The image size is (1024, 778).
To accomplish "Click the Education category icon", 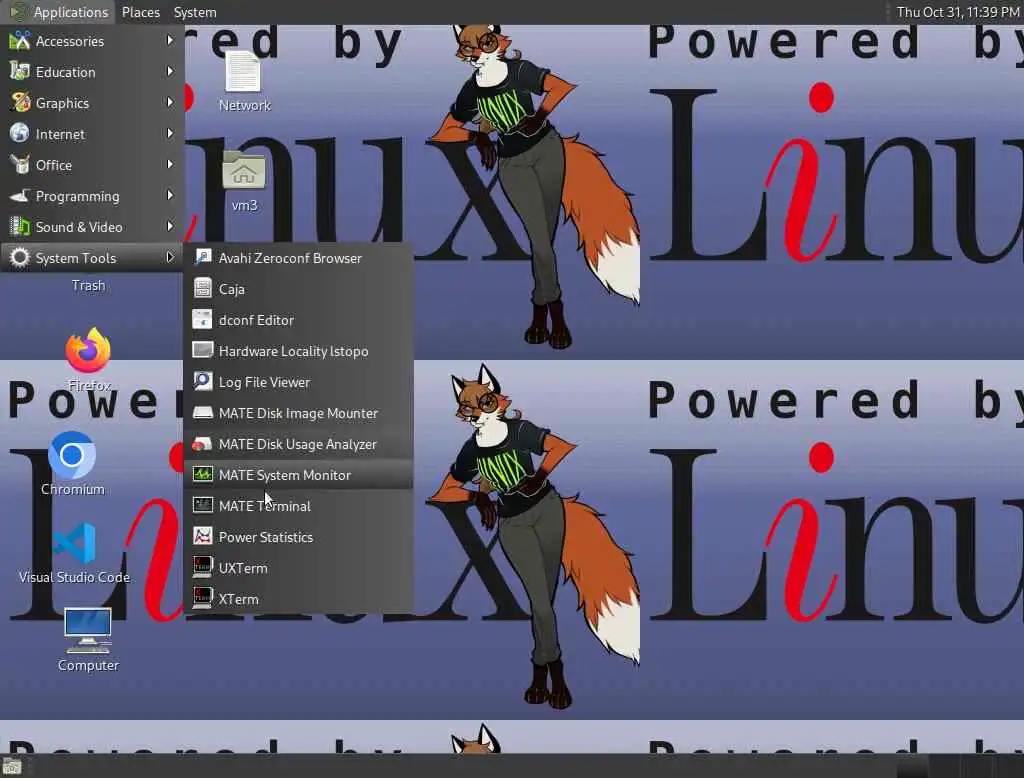I will (20, 71).
